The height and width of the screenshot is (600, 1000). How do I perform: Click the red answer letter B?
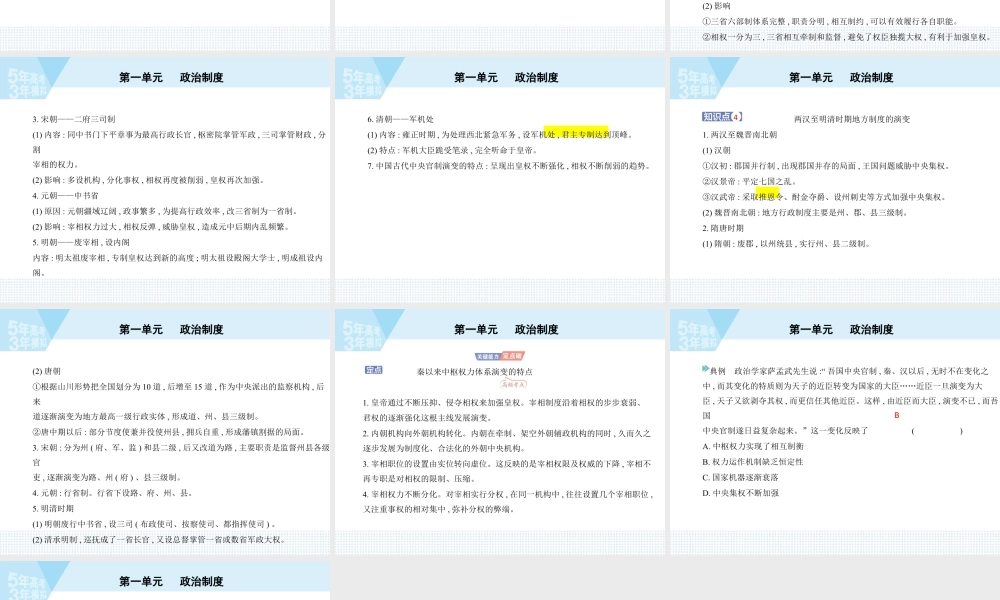tap(897, 415)
